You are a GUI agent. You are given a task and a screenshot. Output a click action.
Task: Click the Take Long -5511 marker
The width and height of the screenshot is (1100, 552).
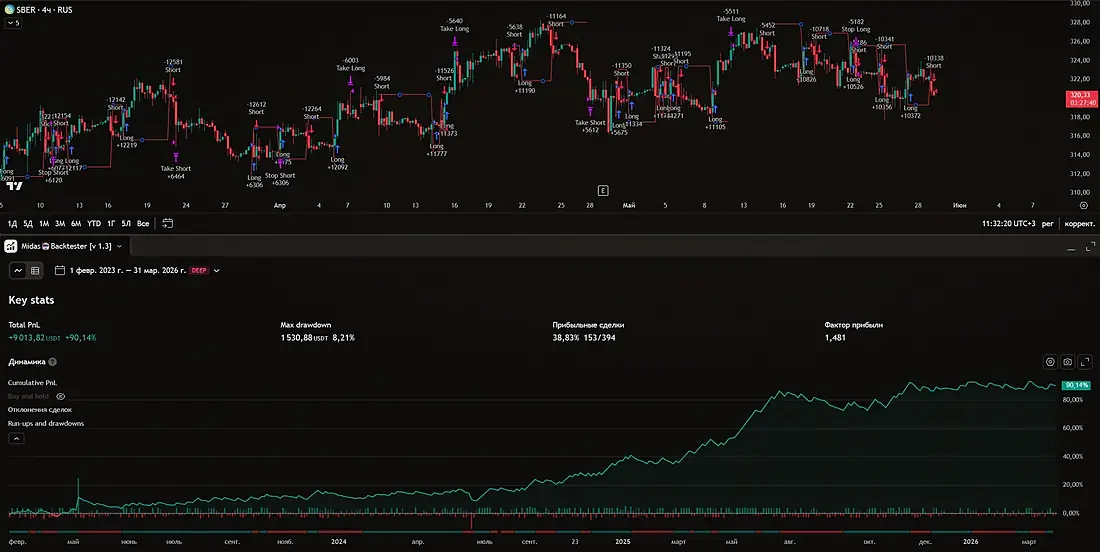pos(731,15)
